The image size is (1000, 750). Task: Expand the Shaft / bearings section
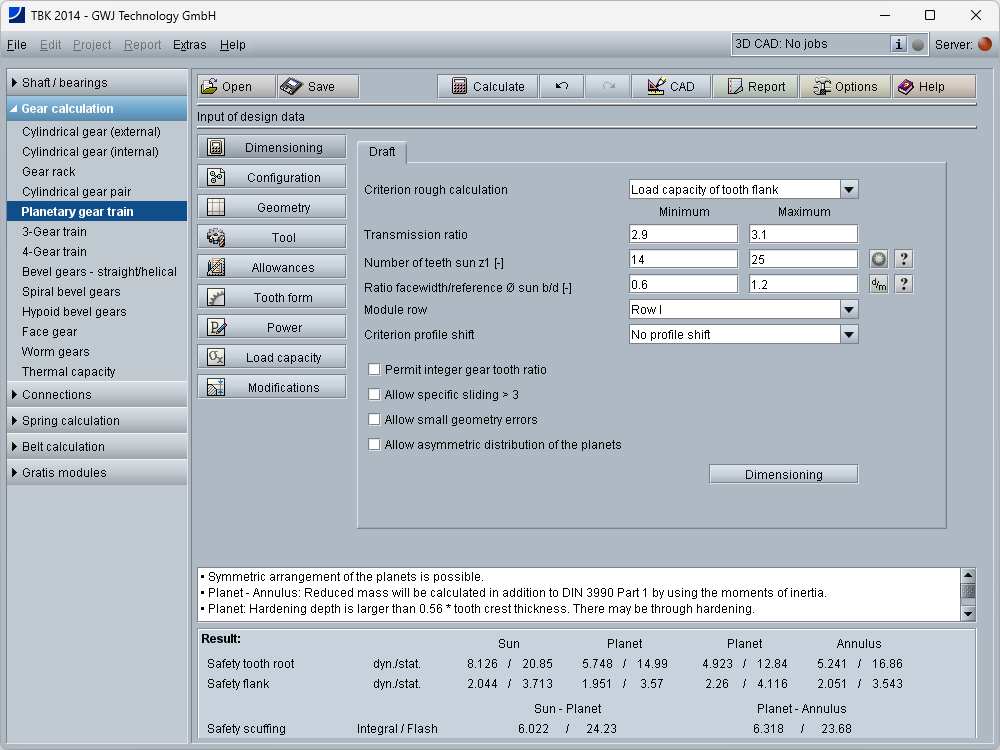pos(64,83)
